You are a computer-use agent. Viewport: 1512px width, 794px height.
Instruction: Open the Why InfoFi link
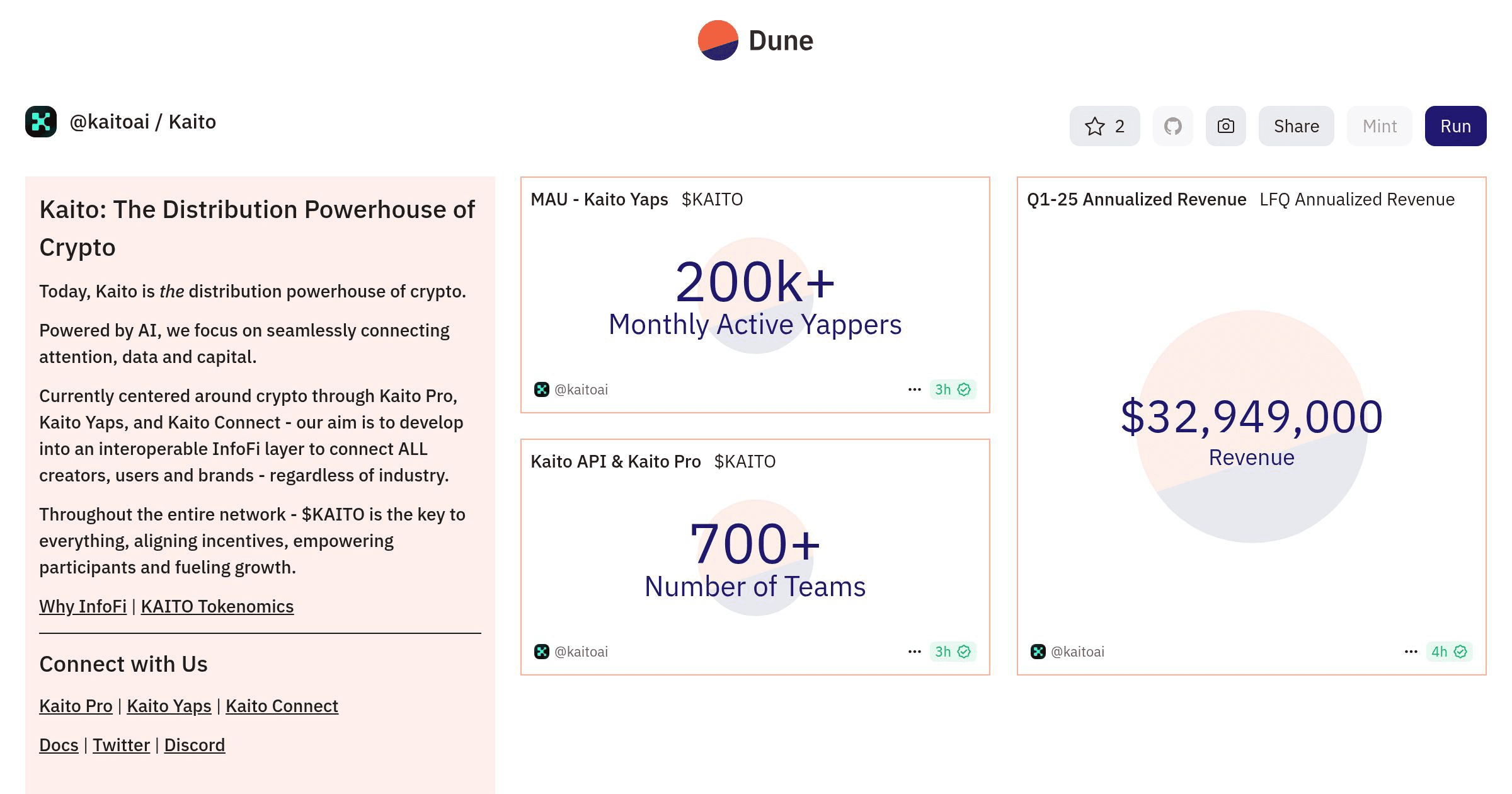[x=83, y=606]
